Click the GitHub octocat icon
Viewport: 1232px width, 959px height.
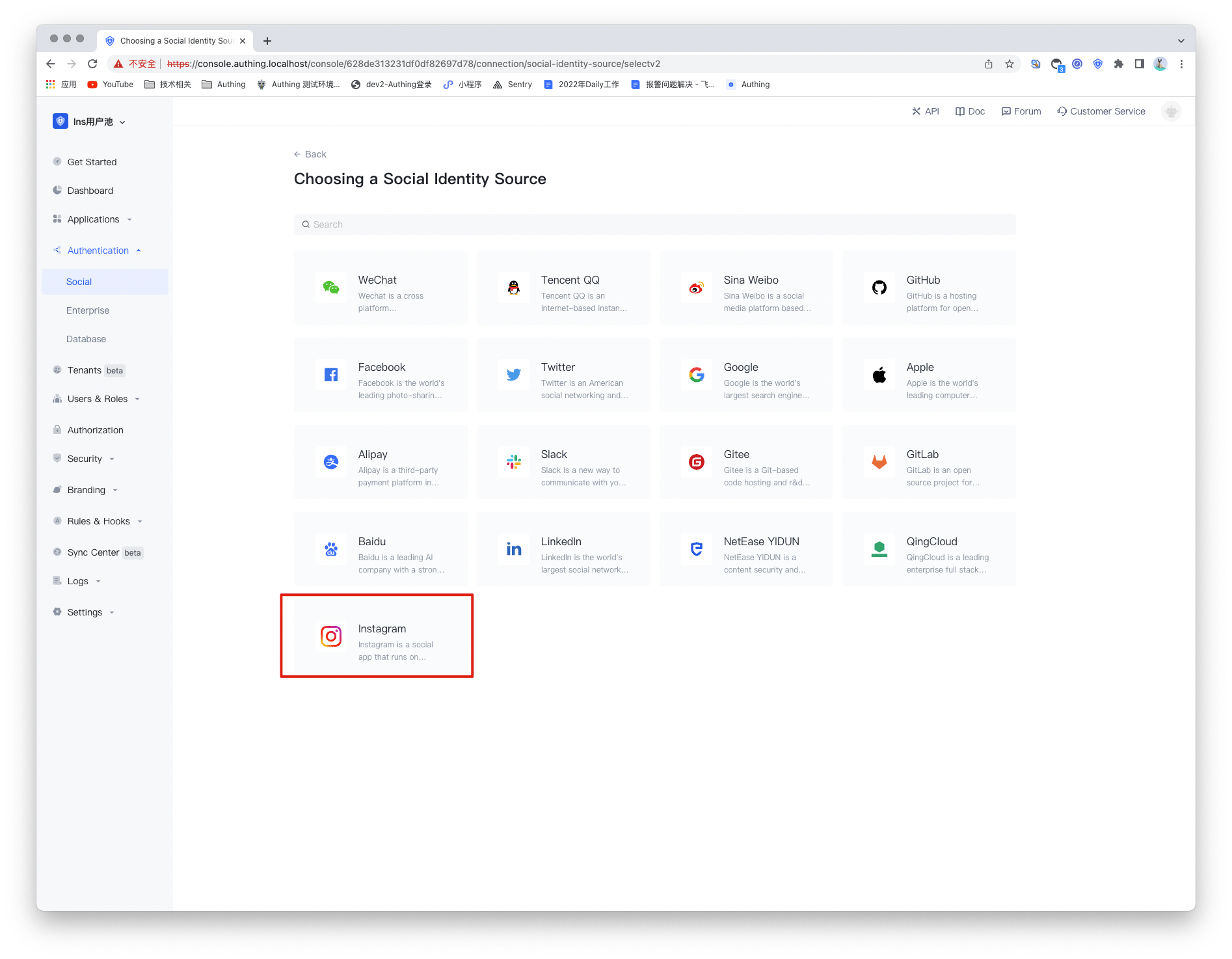[879, 288]
